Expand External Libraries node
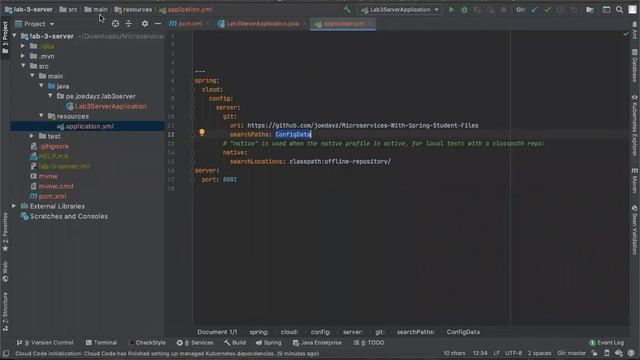This screenshot has height=360, width=640. (x=14, y=206)
